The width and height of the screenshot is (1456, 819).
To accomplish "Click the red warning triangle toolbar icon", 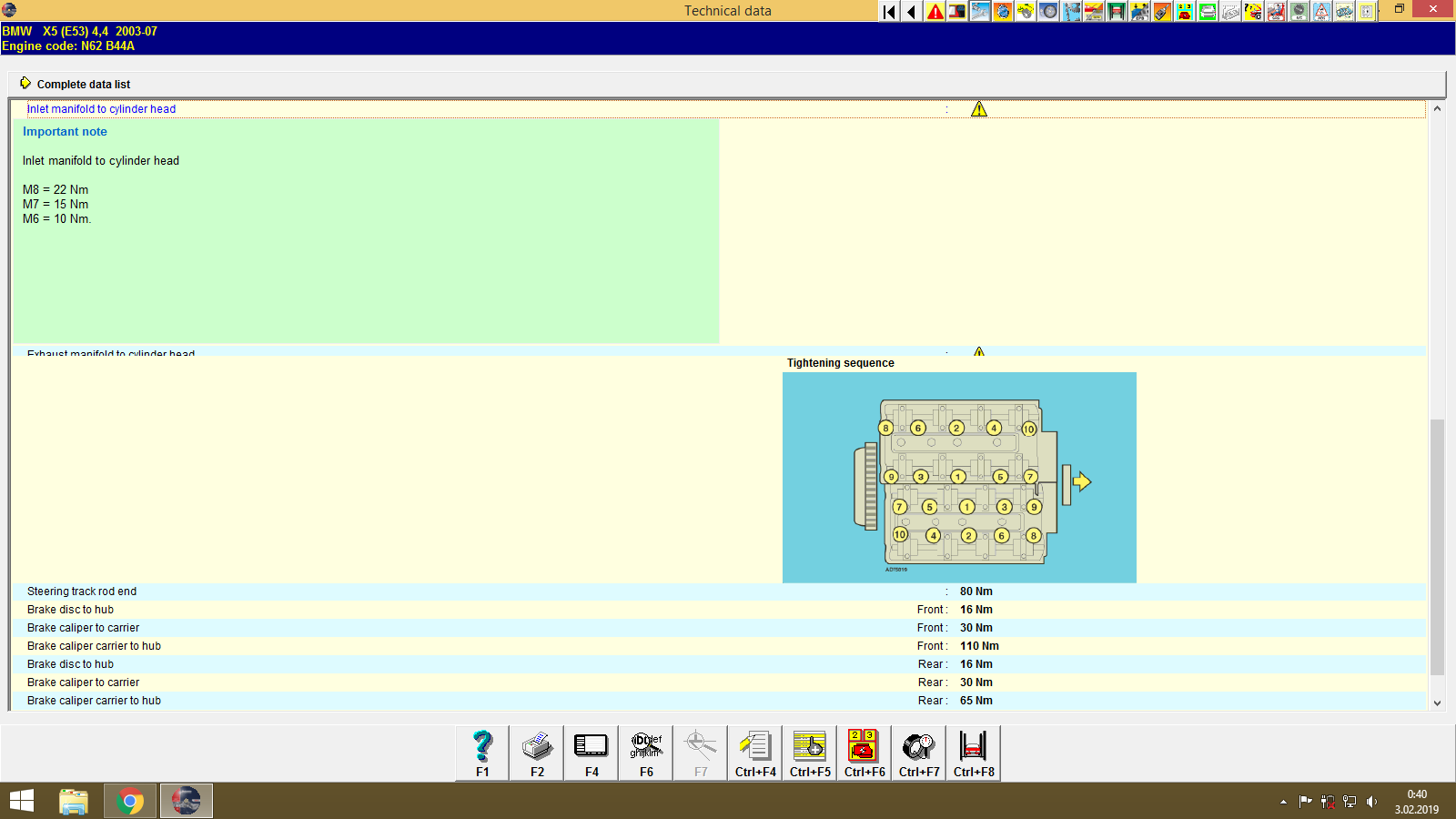I will 934,11.
